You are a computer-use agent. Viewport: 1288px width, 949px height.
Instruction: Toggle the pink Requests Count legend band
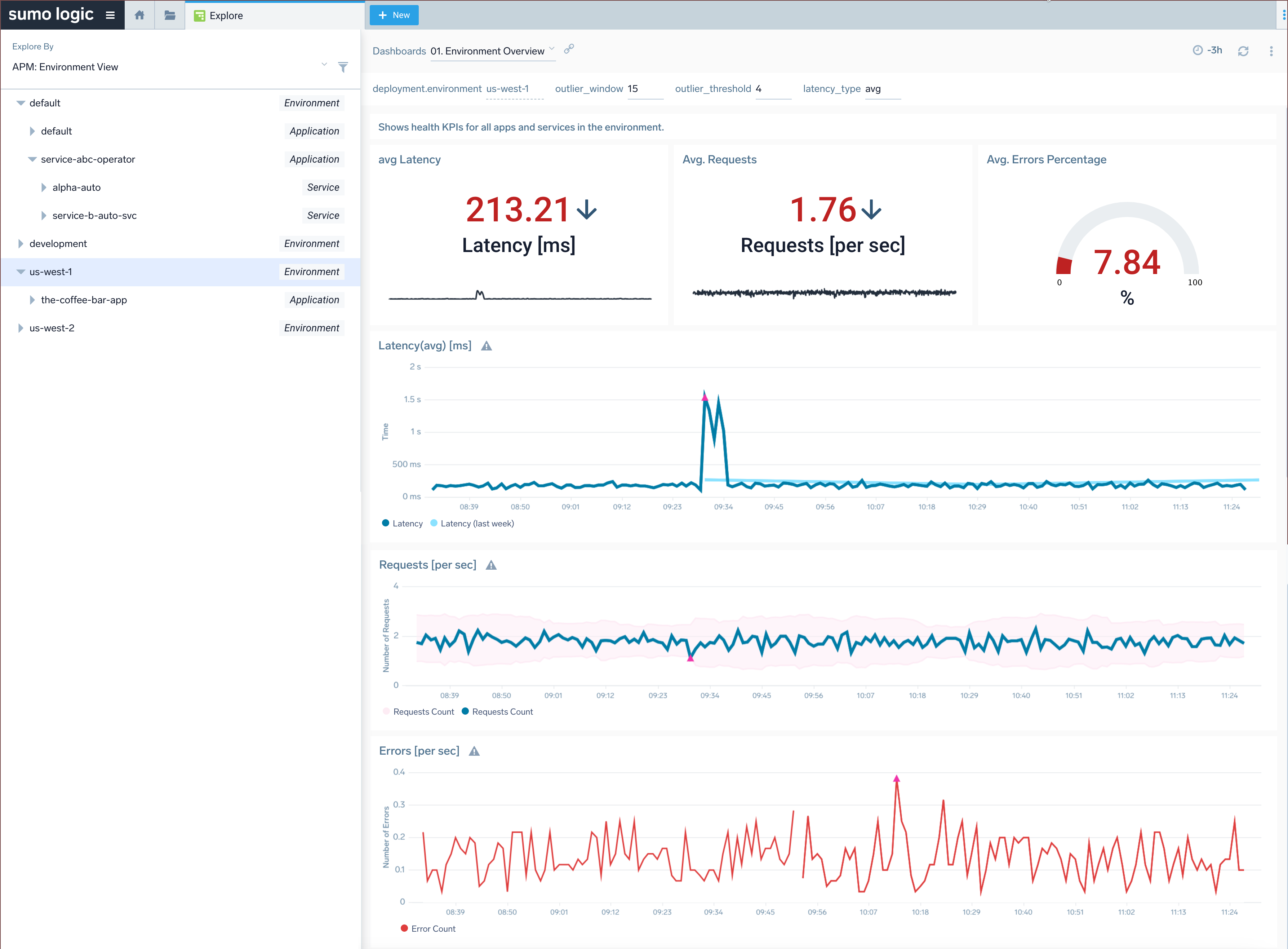pyautogui.click(x=418, y=712)
